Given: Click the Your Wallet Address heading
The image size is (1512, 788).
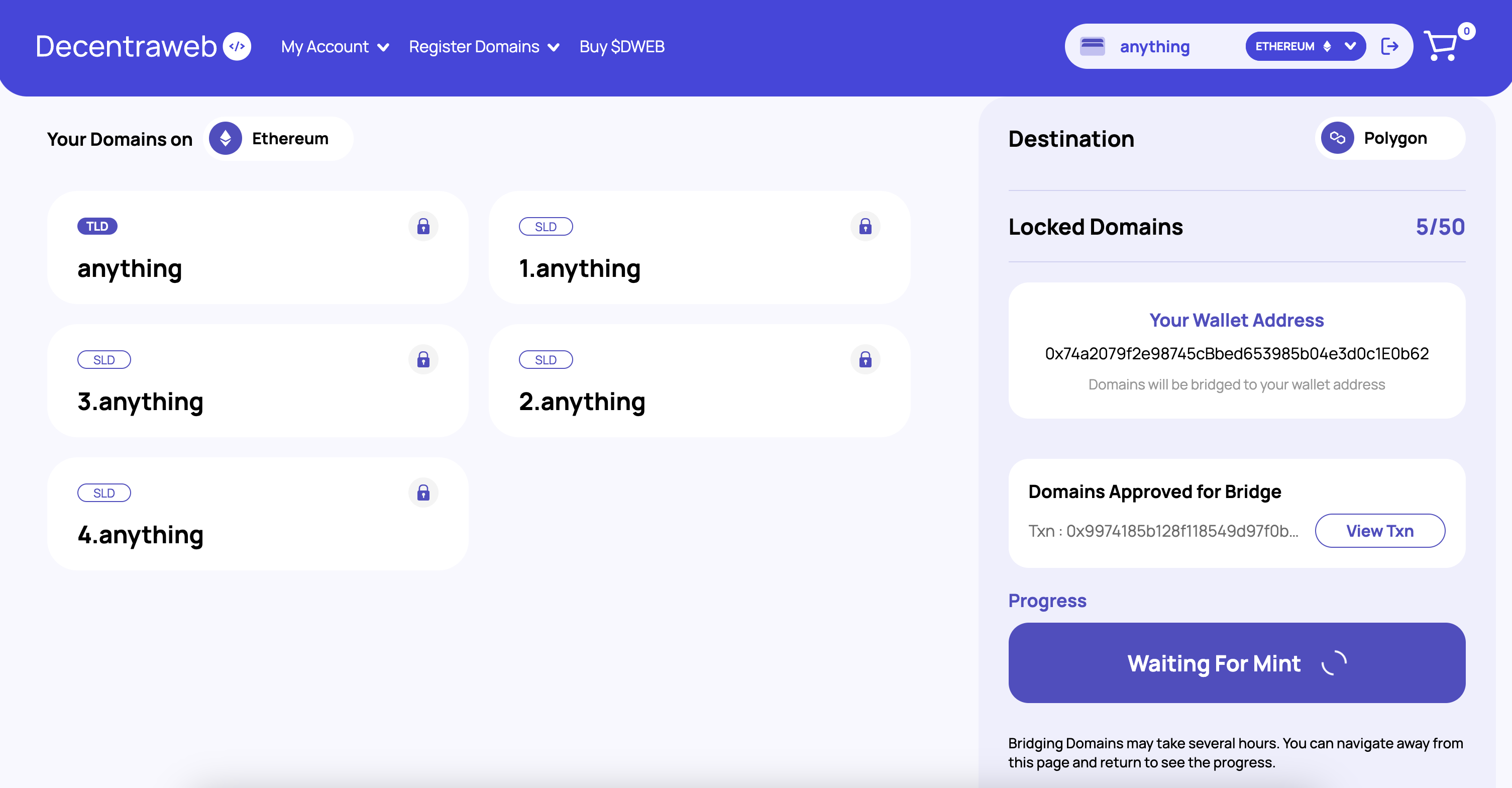Looking at the screenshot, I should pos(1236,320).
